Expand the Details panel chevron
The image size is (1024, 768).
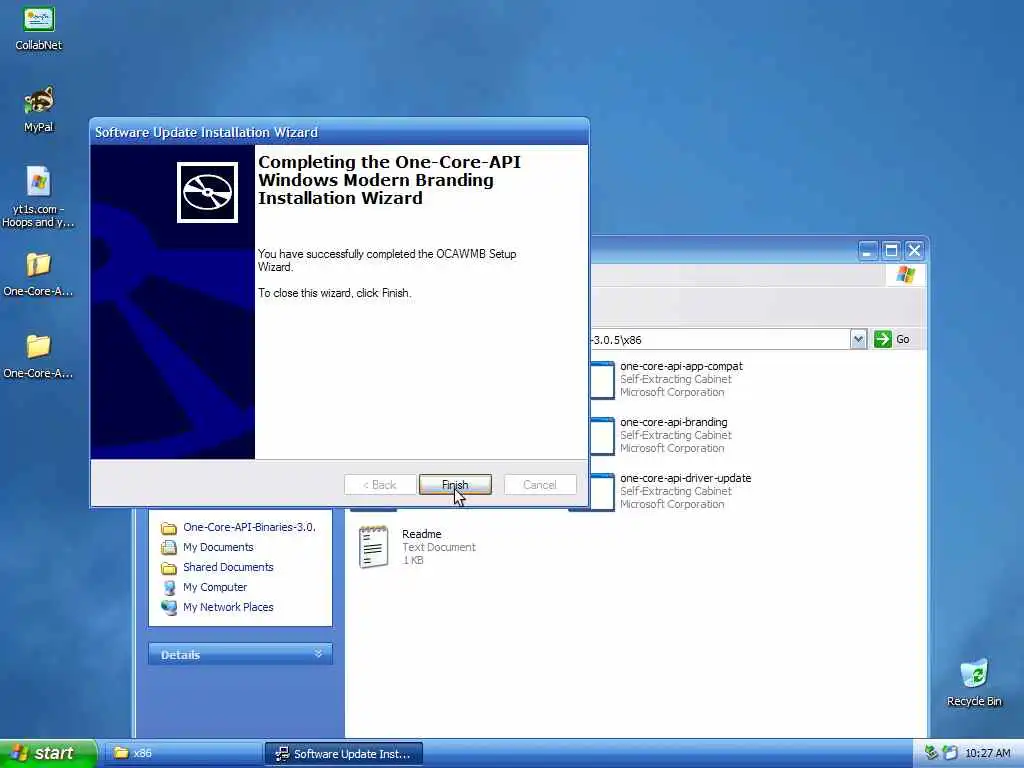(x=318, y=654)
